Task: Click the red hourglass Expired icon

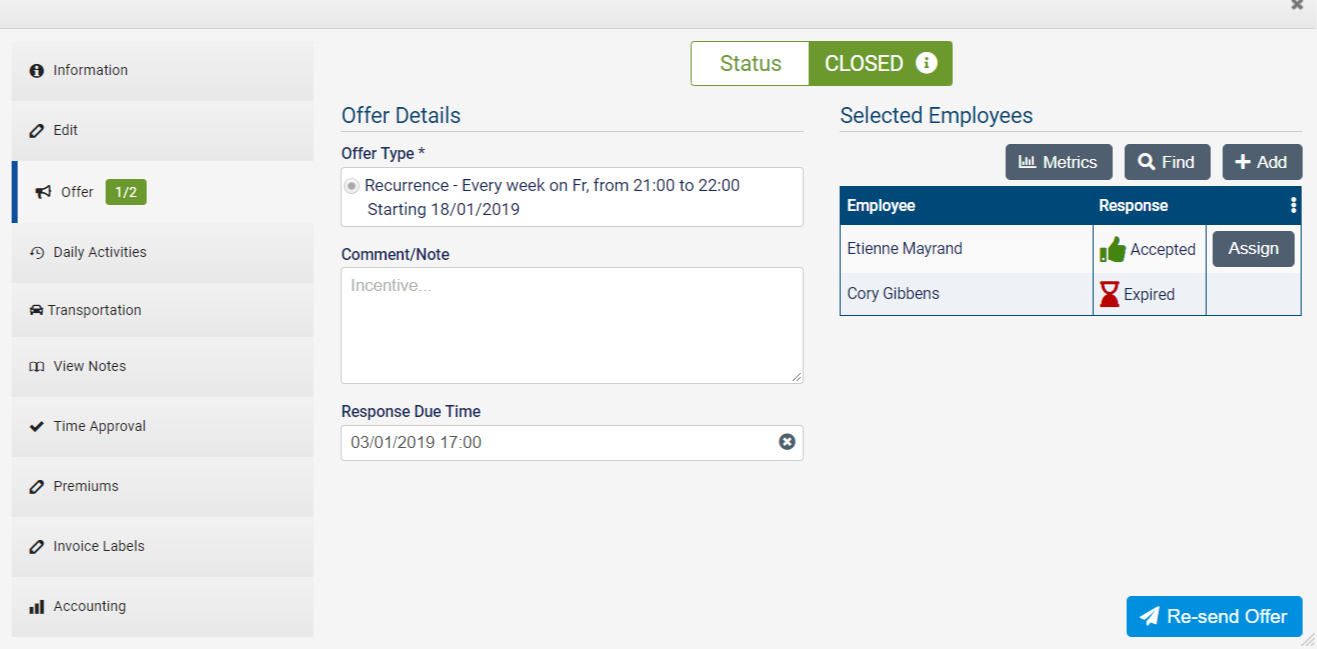Action: [1109, 294]
